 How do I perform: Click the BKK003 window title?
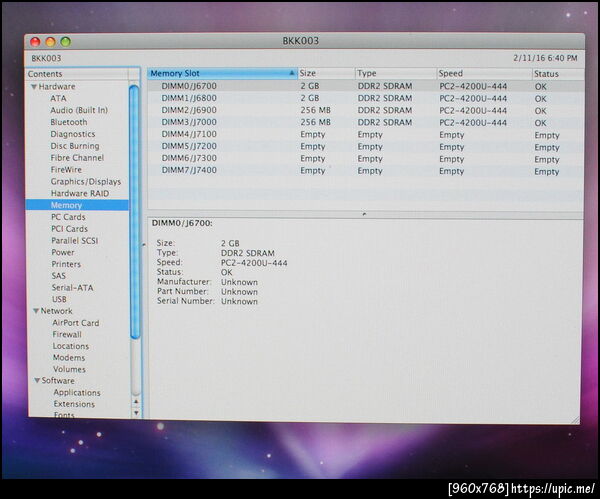coord(301,41)
